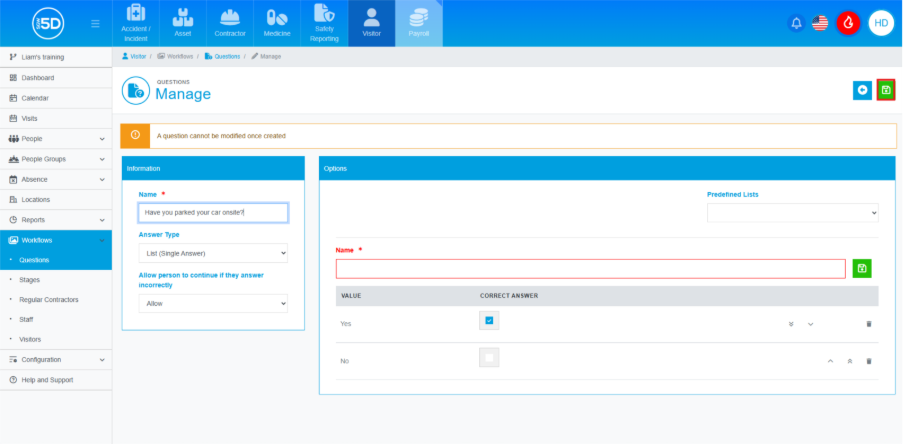
Task: Open the Predefined Lists dropdown
Action: pyautogui.click(x=792, y=212)
